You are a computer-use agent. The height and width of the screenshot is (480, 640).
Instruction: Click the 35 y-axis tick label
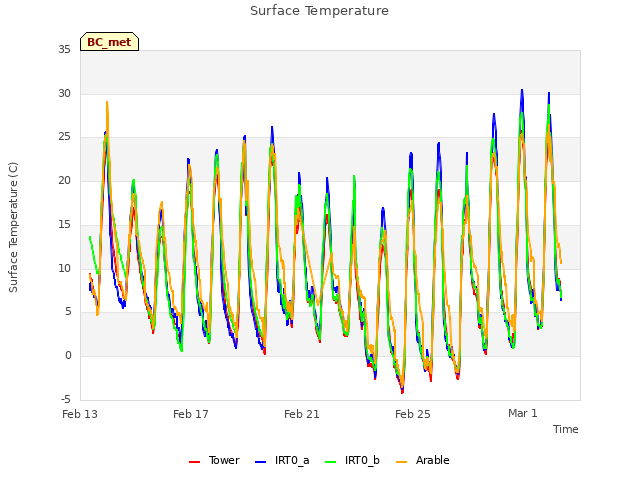64,49
